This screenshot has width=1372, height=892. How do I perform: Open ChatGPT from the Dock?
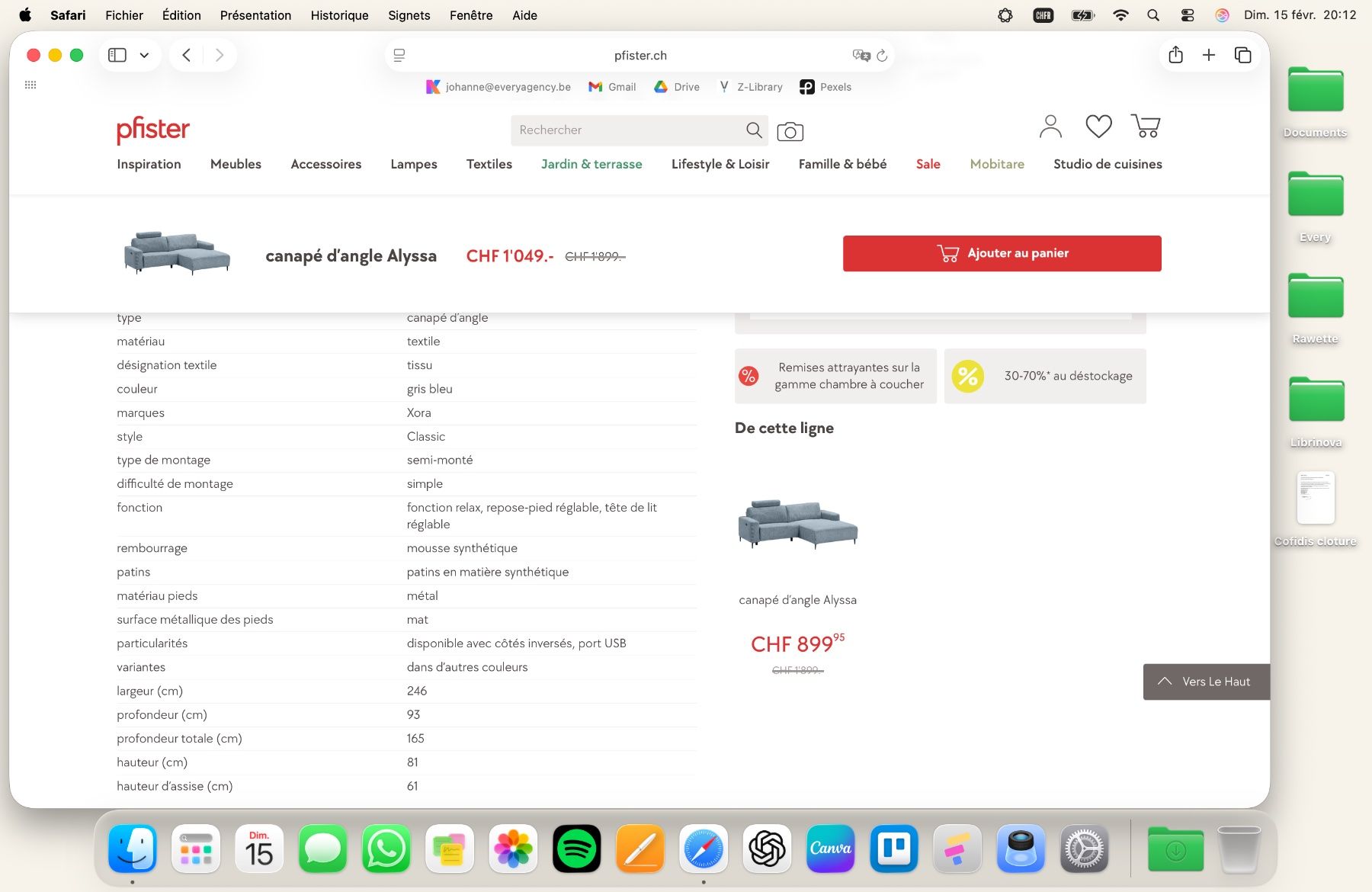768,849
